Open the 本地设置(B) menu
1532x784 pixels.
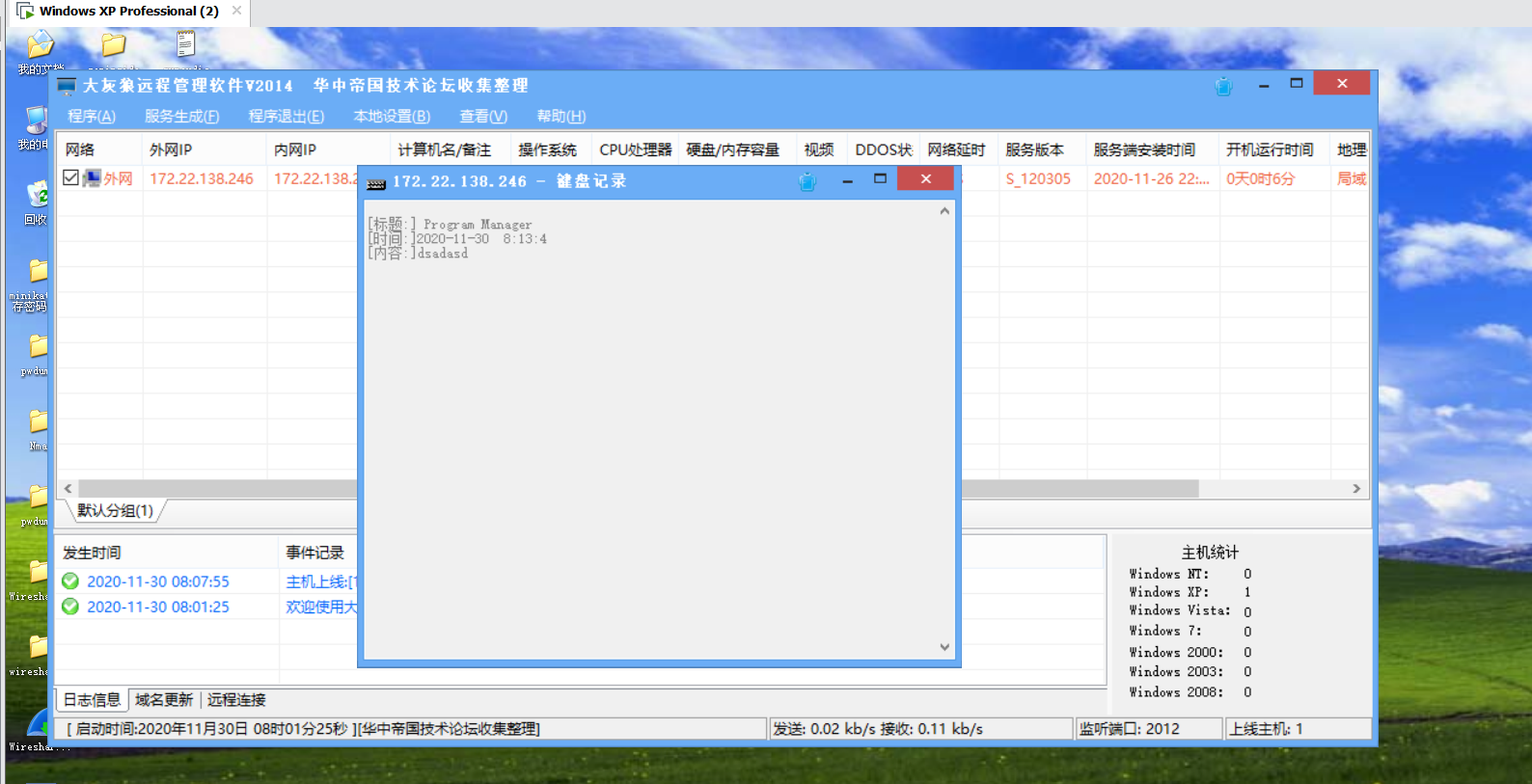pos(392,117)
